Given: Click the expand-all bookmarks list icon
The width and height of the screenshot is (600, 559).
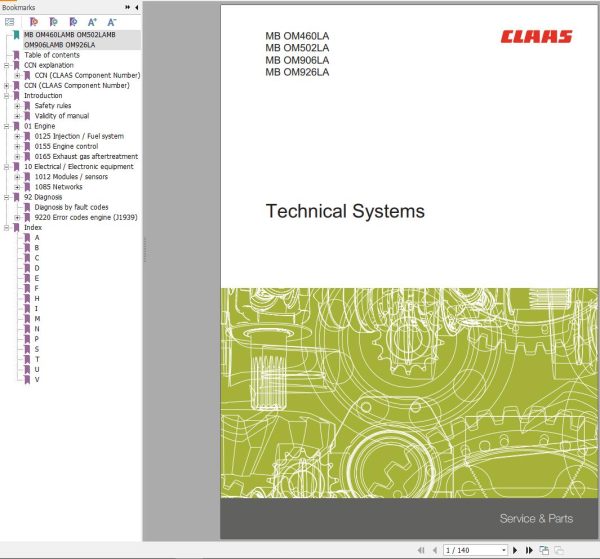Looking at the screenshot, I should (9, 22).
